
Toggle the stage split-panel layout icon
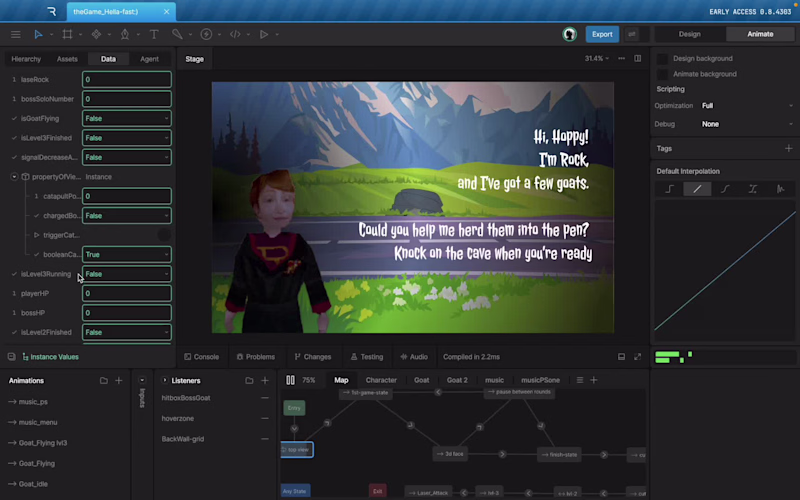pyautogui.click(x=638, y=59)
